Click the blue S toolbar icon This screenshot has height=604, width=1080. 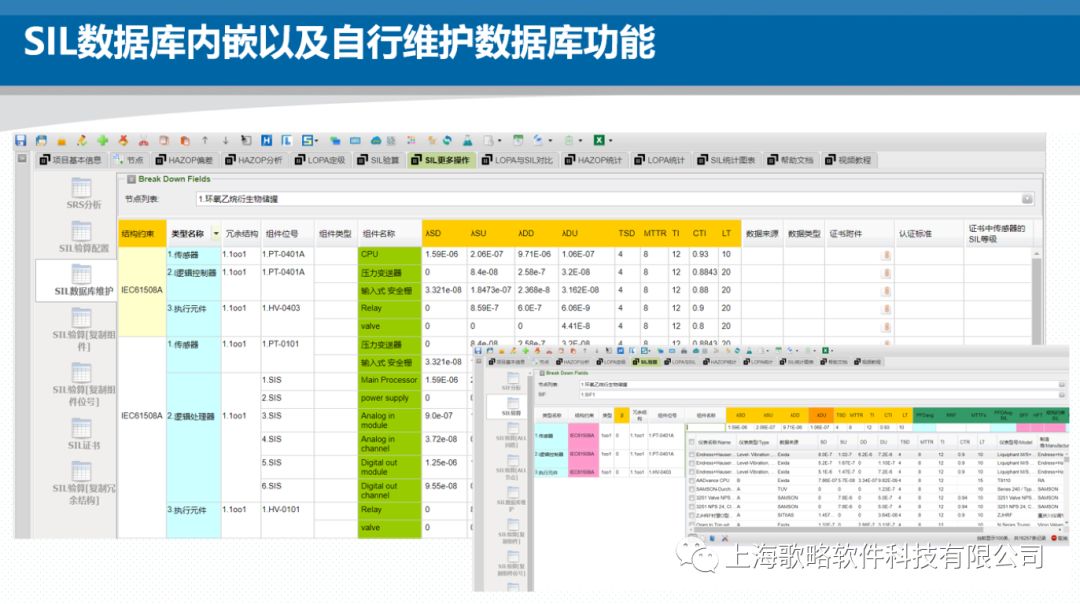point(307,140)
